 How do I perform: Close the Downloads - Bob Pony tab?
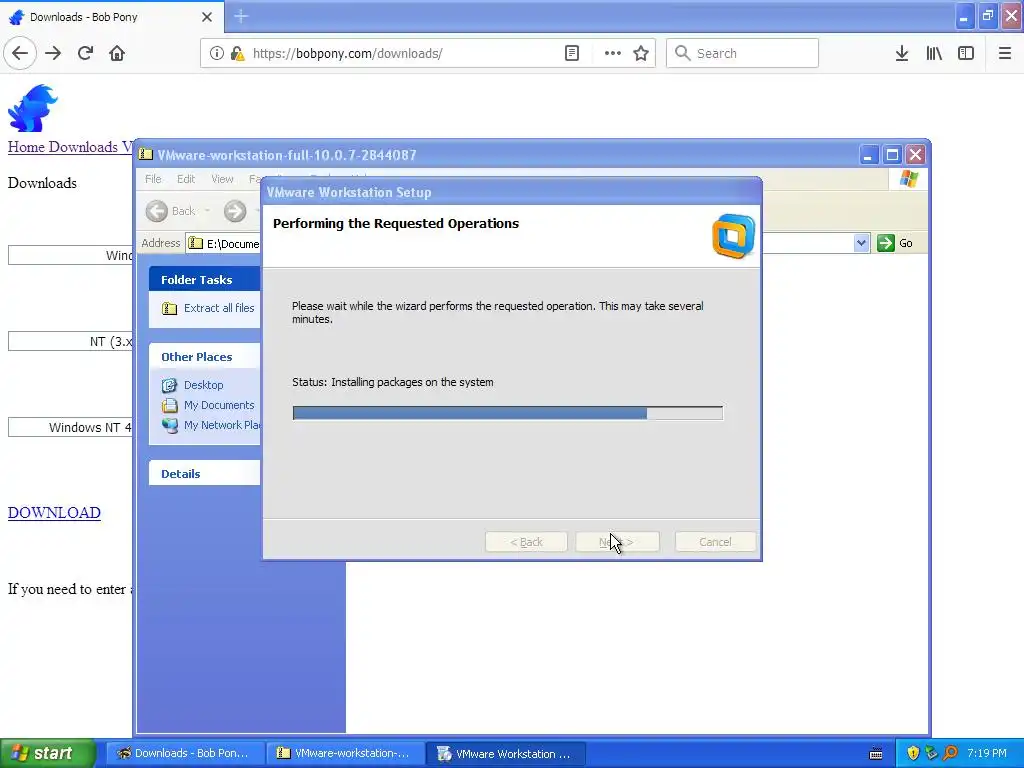[207, 17]
